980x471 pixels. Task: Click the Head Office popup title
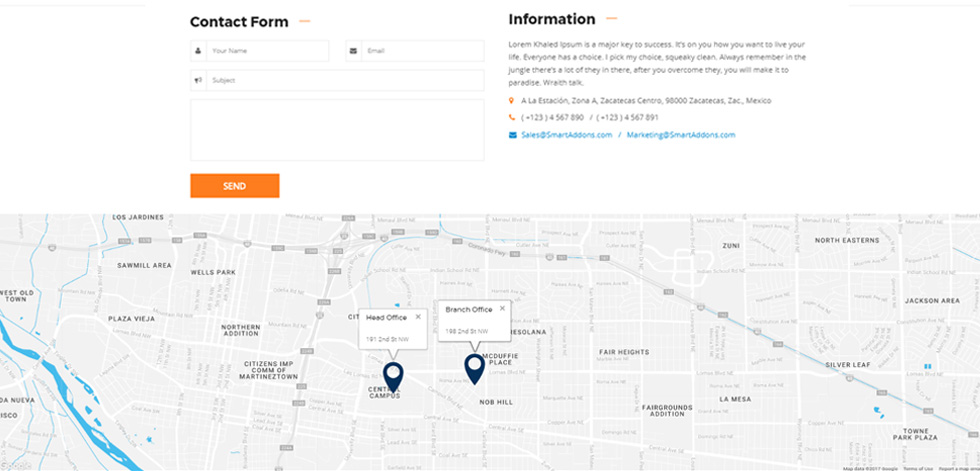(x=386, y=317)
